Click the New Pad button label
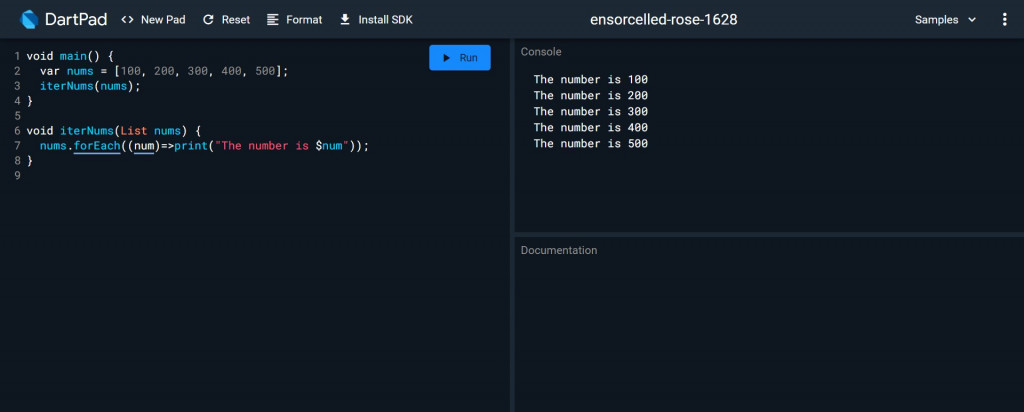Viewport: 1024px width, 412px height. 163,20
